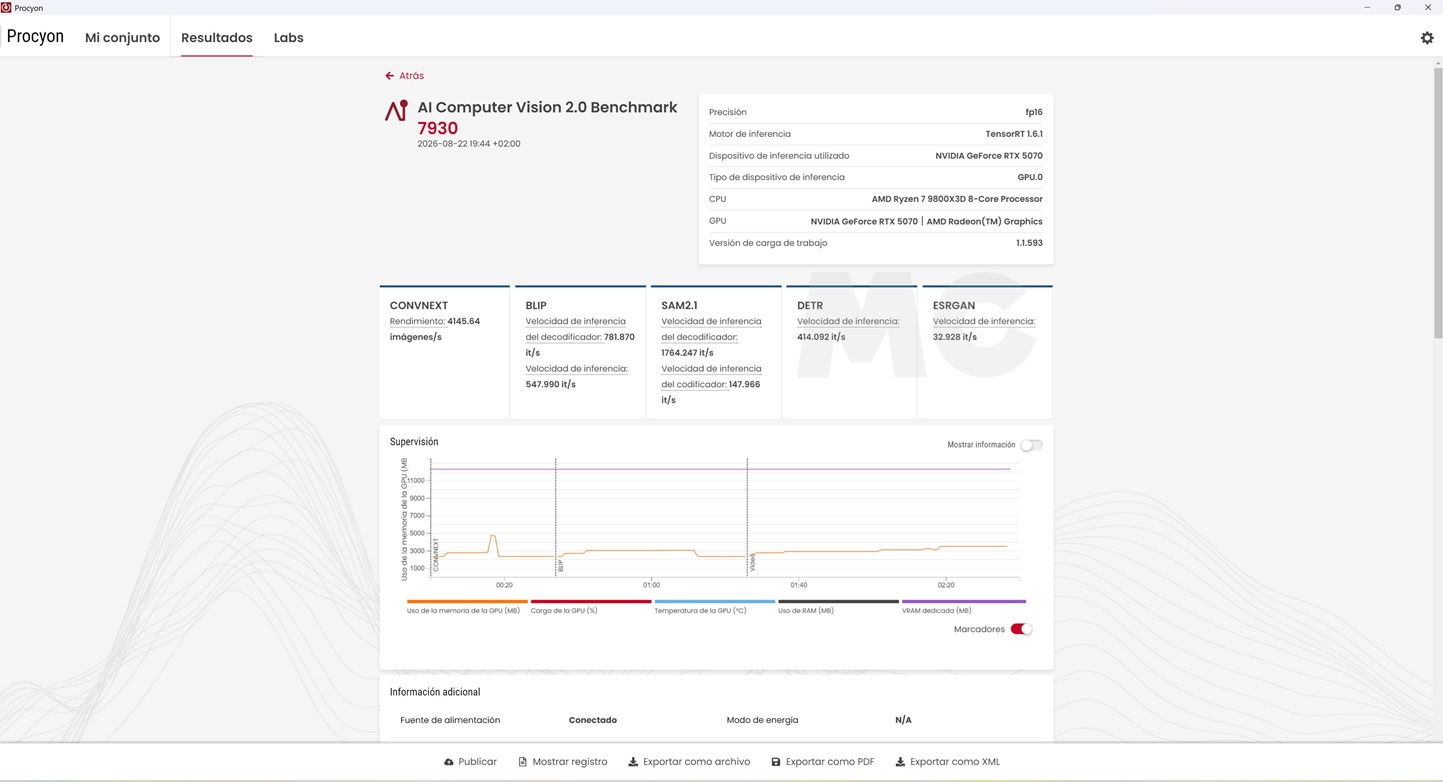Switch to the Mi conjunto tab
Image resolution: width=1443 pixels, height=782 pixels.
click(x=122, y=38)
